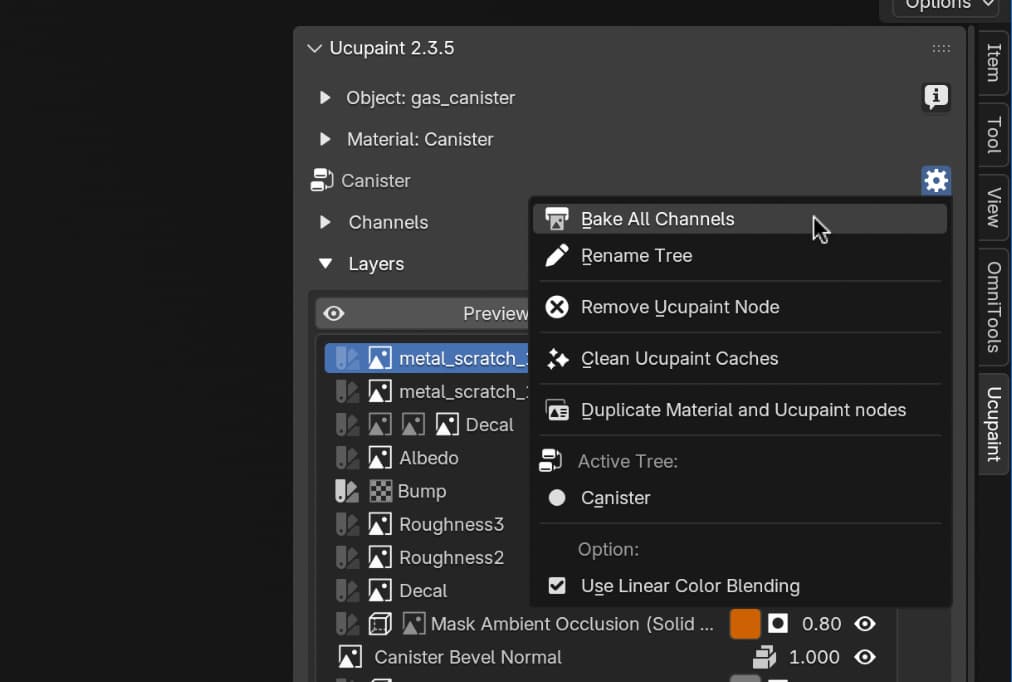Viewport: 1012px width, 682px height.
Task: Choose Rename Tree from the menu
Action: [740, 256]
